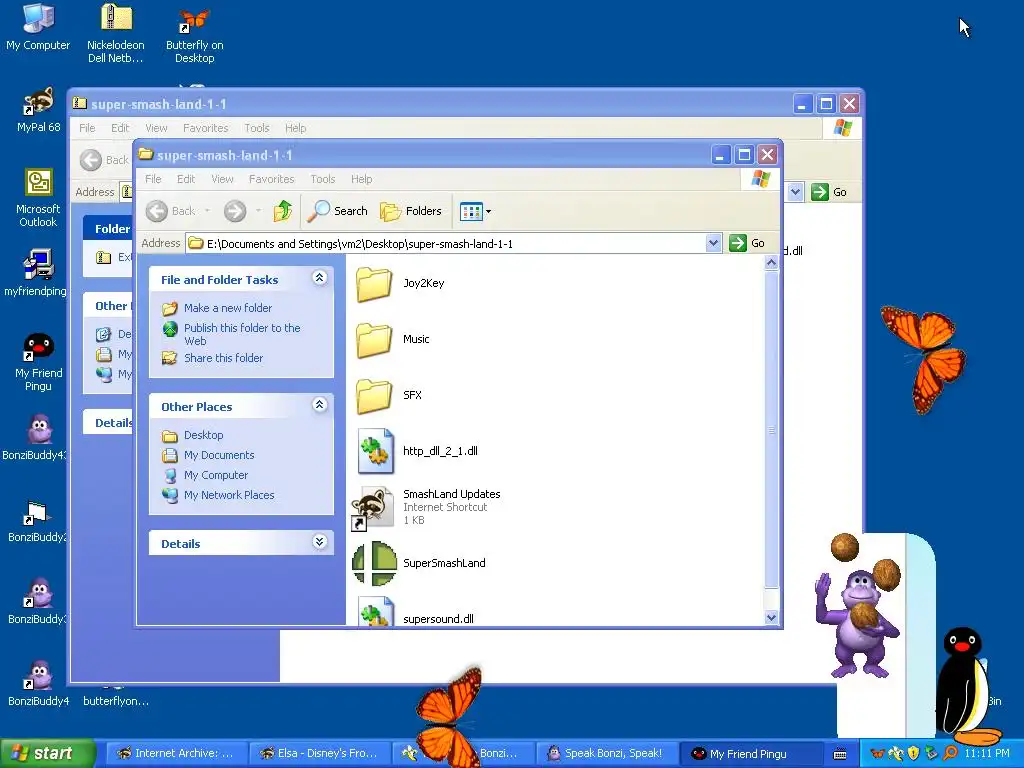Open Favorites menu in front window

272,179
